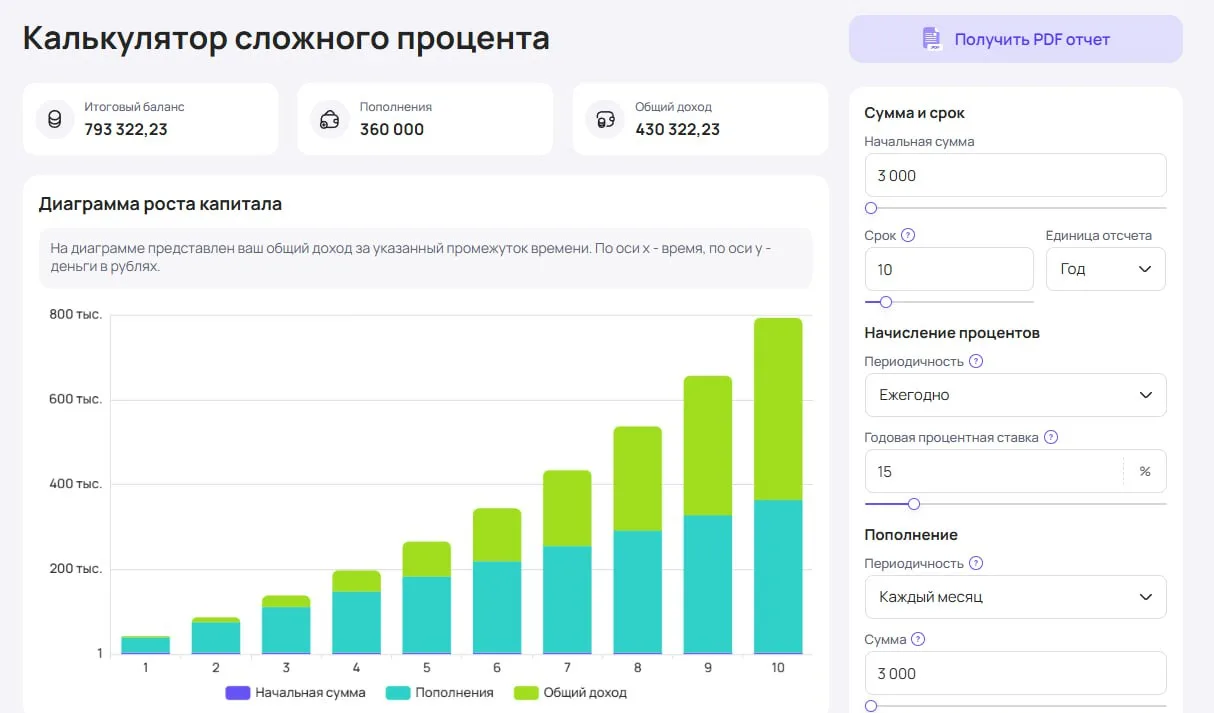Toggle the Общий доход legend series
1214x713 pixels.
[570, 692]
